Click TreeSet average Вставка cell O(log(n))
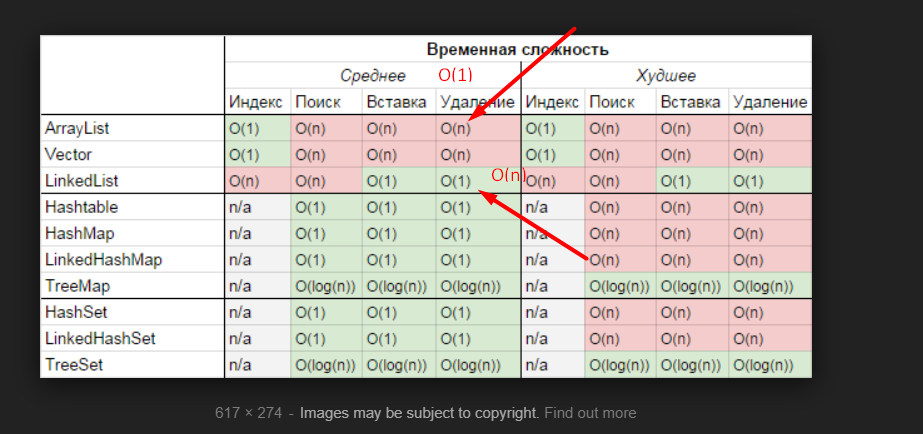 pos(399,365)
